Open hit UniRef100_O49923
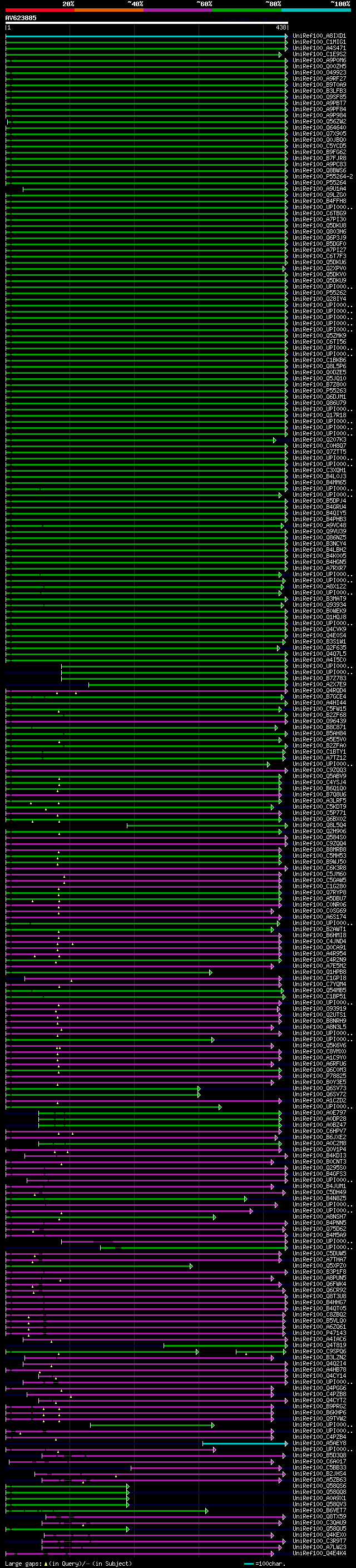Image resolution: width=356 pixels, height=1568 pixels. (319, 73)
